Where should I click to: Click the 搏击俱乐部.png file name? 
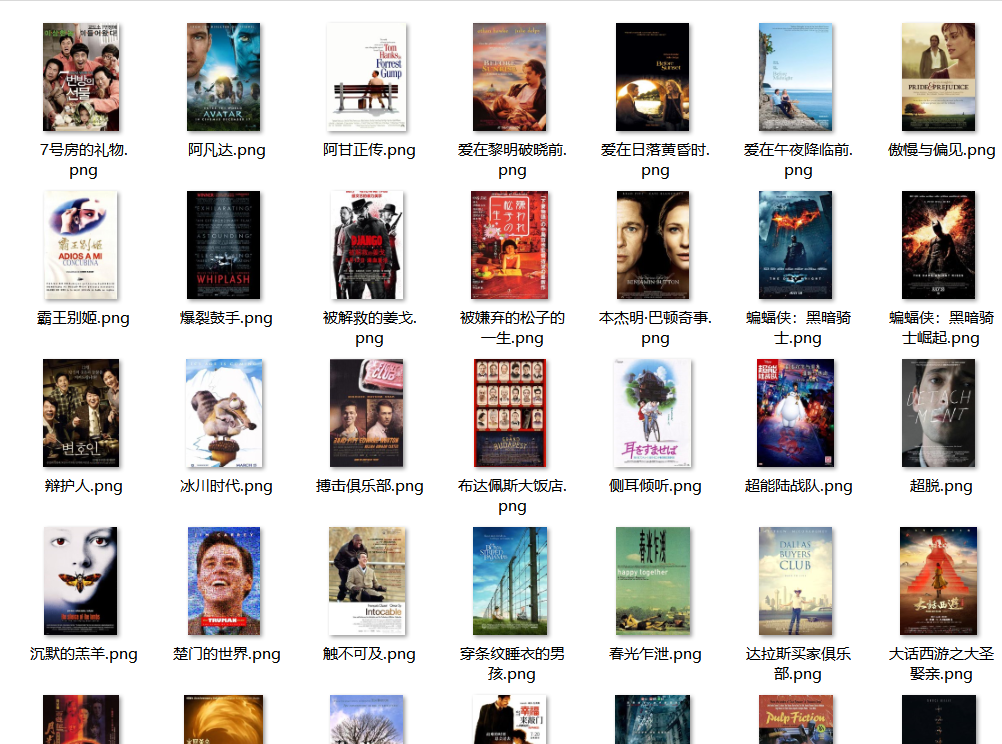(369, 486)
